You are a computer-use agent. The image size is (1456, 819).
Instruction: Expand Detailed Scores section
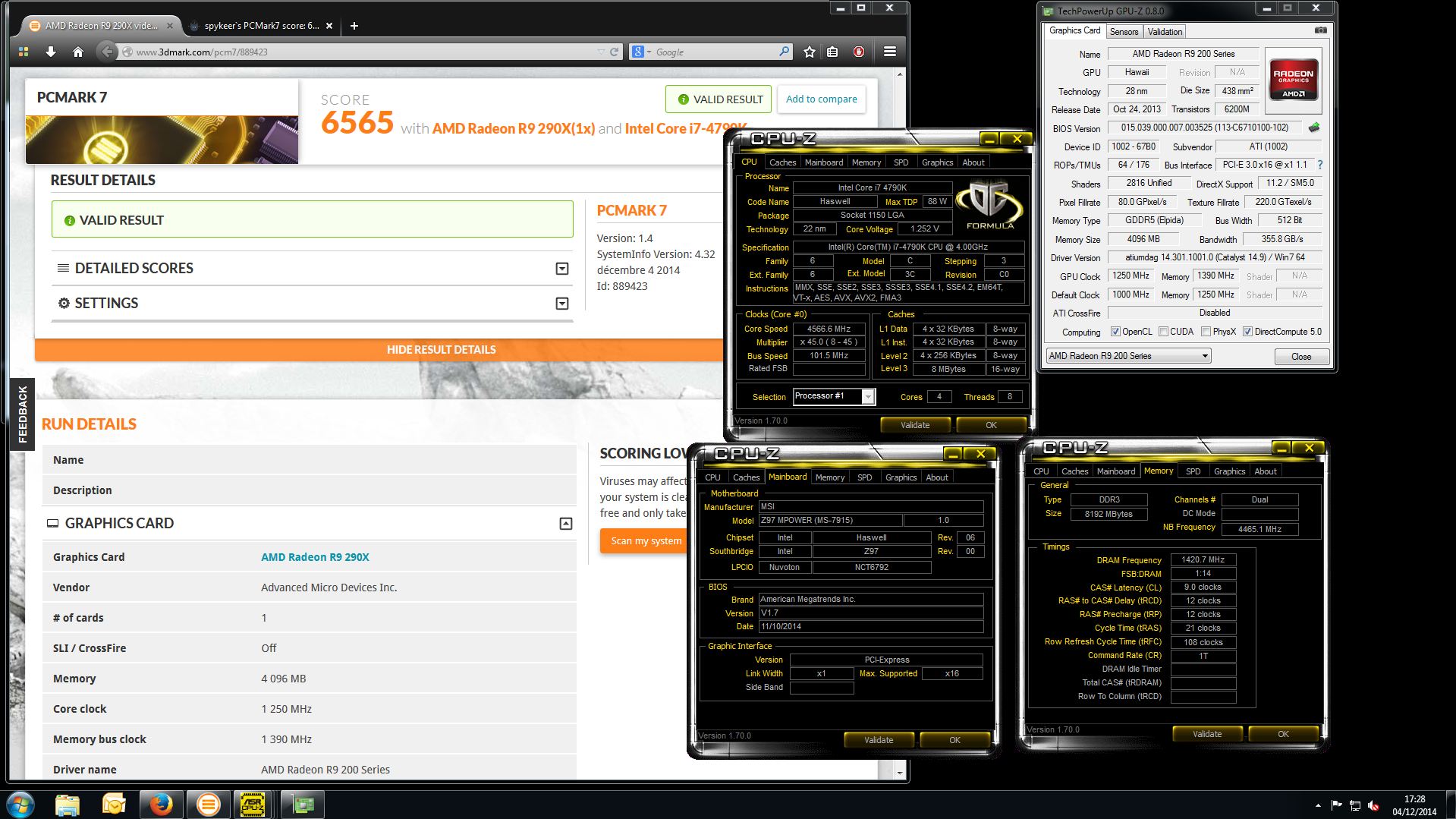[x=562, y=269]
